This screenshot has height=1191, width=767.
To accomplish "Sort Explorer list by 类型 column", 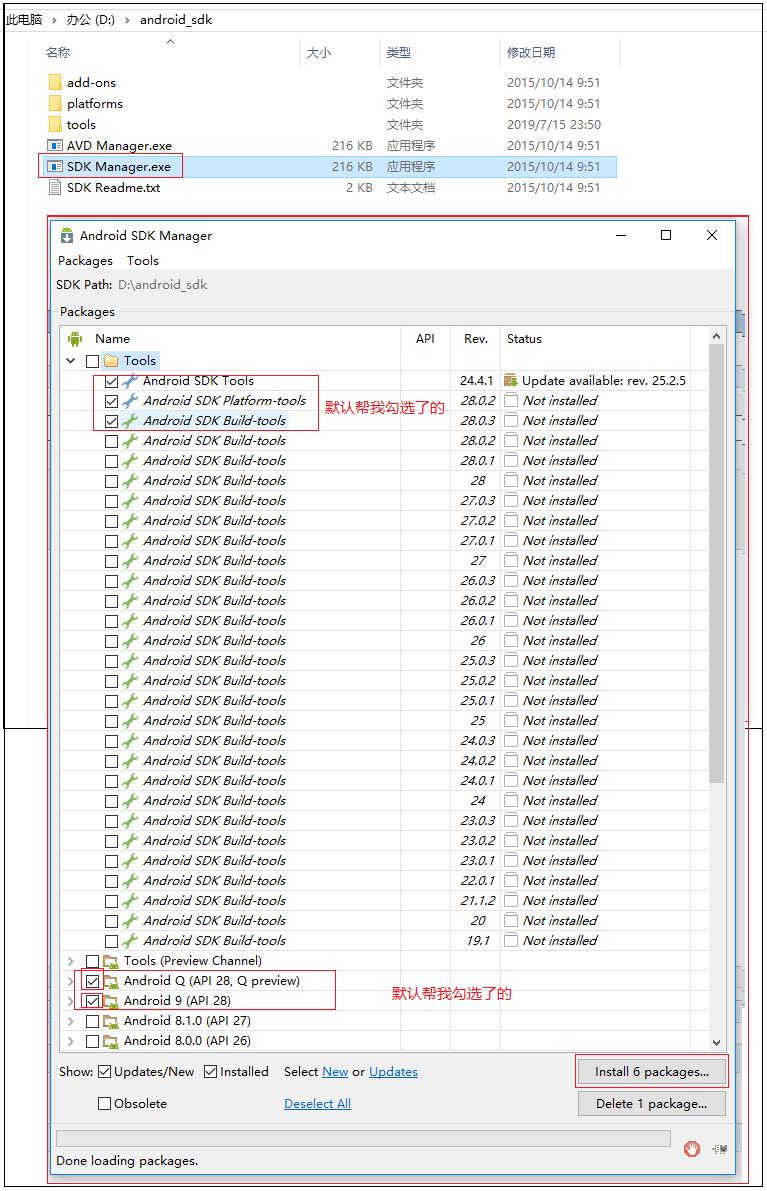I will pos(399,52).
